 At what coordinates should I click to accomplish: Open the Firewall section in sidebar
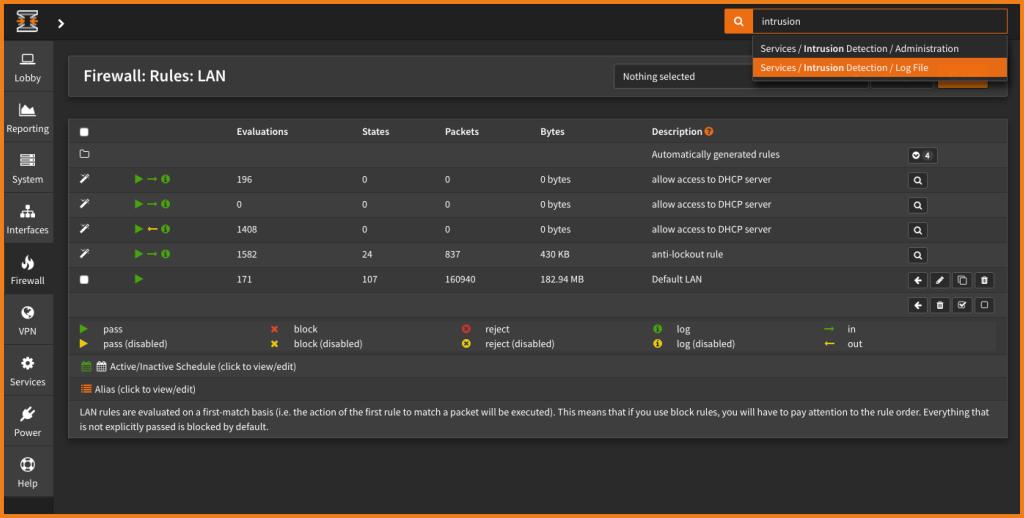click(x=27, y=270)
